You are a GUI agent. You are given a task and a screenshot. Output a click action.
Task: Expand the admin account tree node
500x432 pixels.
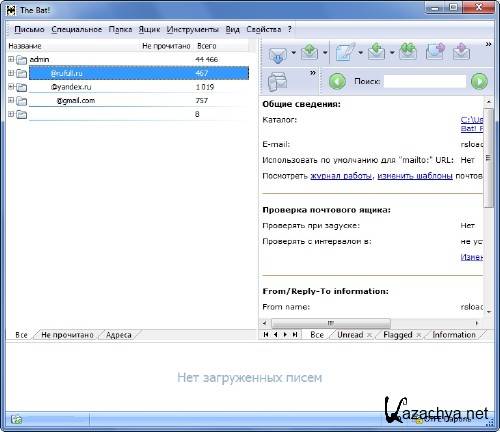(x=11, y=59)
